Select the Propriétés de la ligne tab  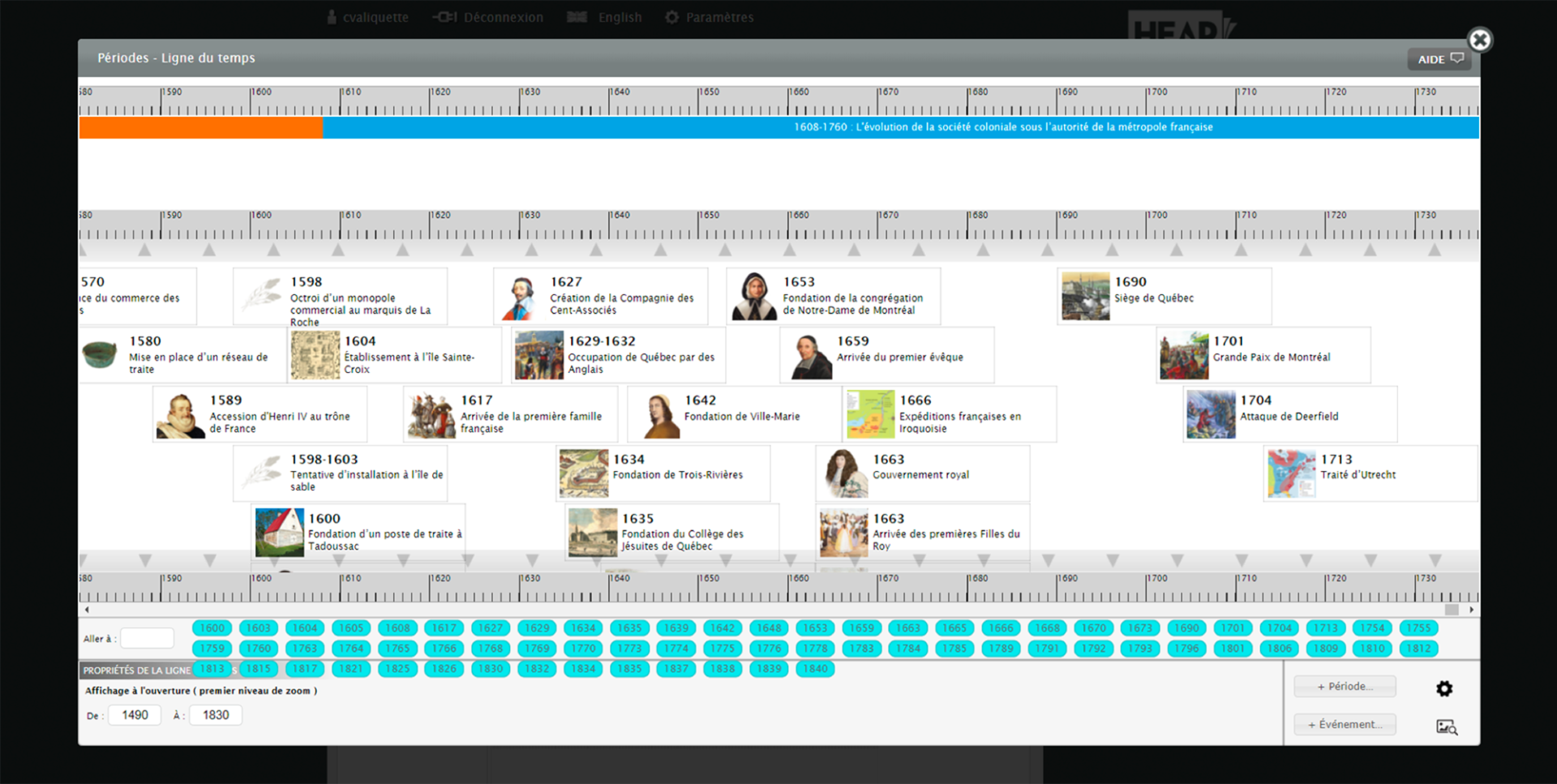(136, 670)
